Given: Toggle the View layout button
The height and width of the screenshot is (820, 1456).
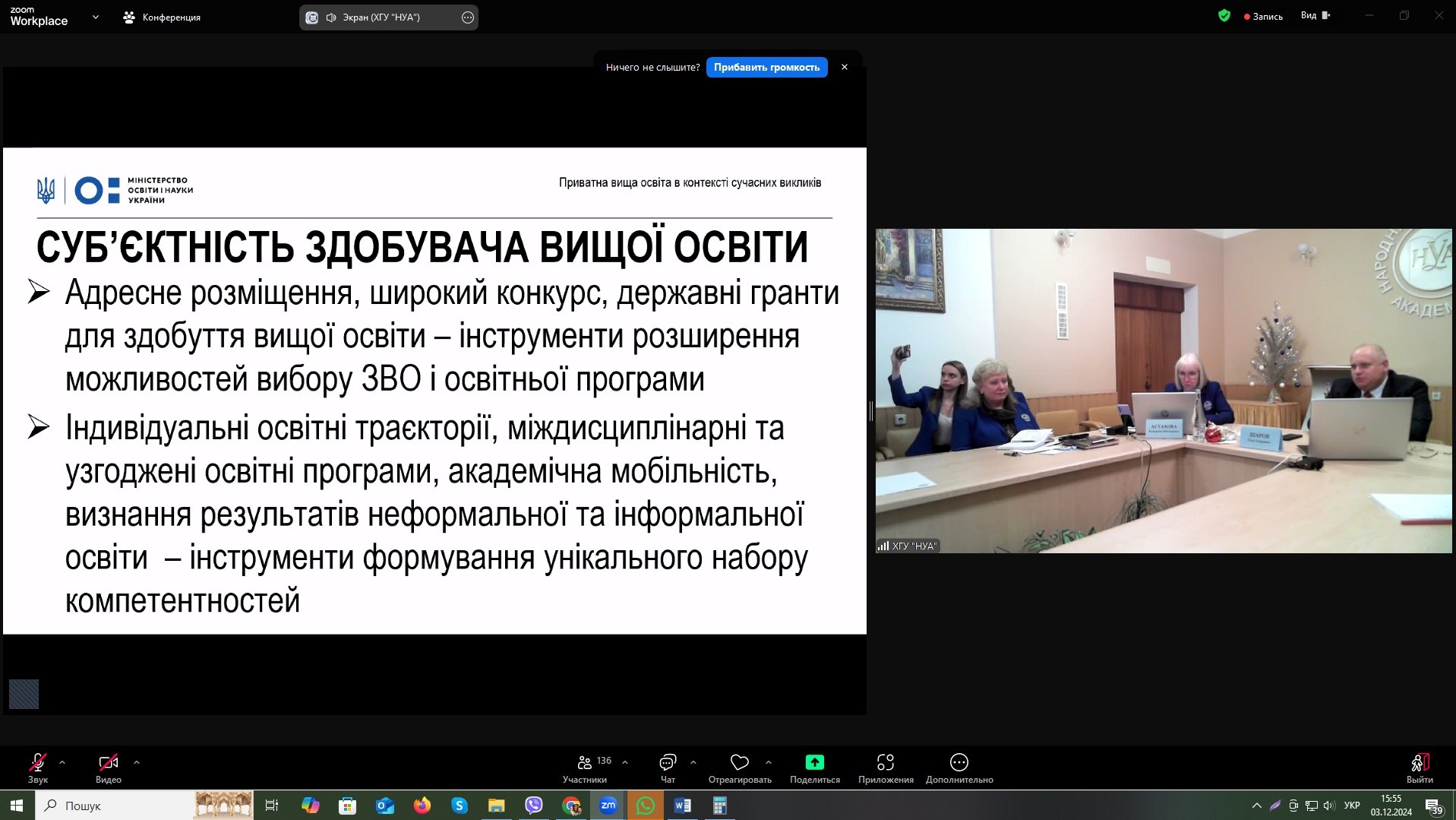Looking at the screenshot, I should 1315,16.
